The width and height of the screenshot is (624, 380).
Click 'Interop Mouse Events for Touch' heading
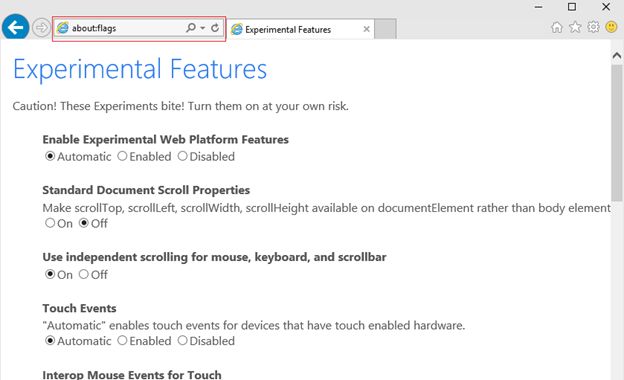[132, 375]
